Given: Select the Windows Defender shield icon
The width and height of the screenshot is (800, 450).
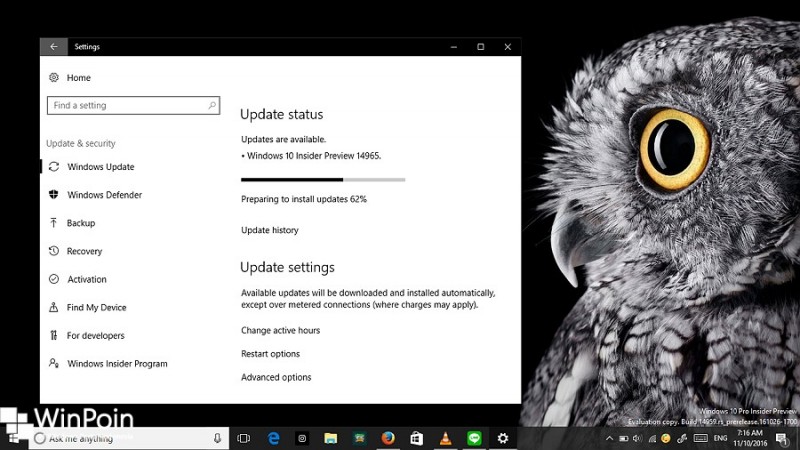Looking at the screenshot, I should point(54,194).
